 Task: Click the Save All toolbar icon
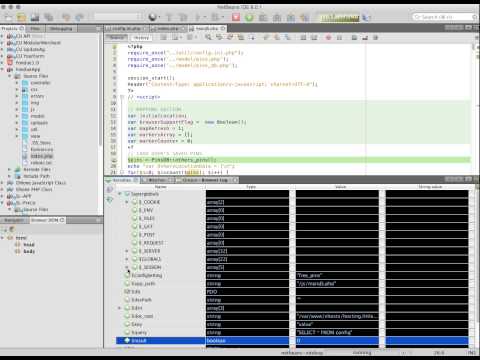tap(49, 17)
